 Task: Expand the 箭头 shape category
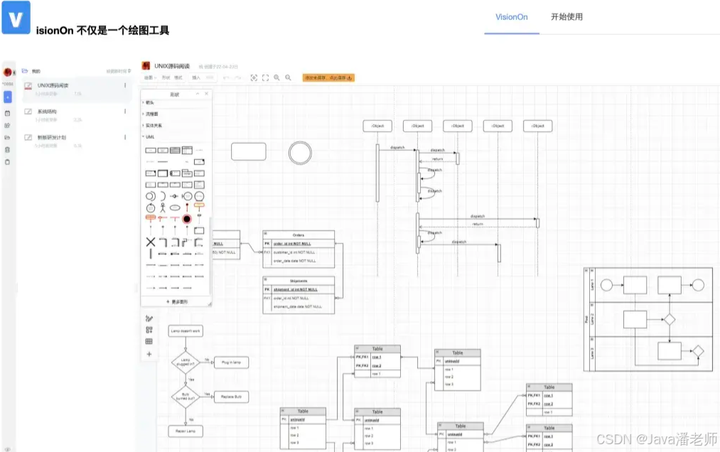[x=150, y=102]
